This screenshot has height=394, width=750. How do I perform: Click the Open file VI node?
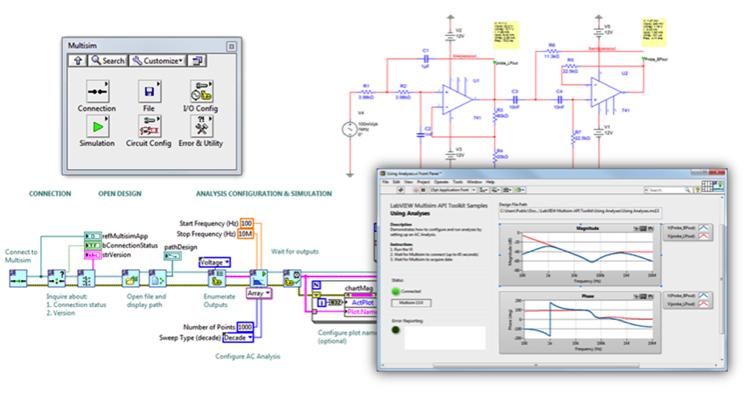click(131, 278)
